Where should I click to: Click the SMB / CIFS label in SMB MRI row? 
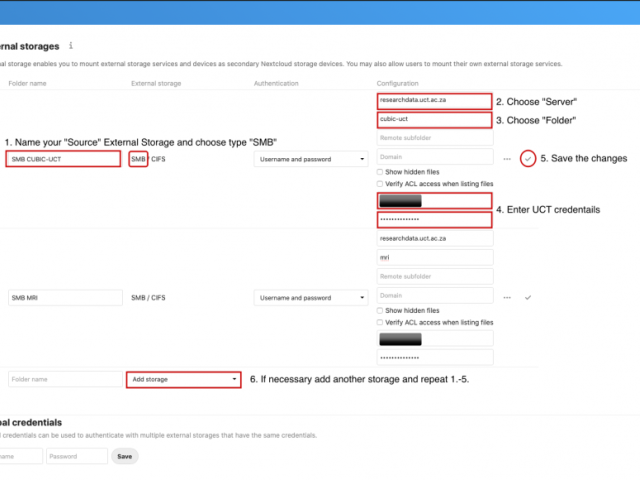pos(148,298)
